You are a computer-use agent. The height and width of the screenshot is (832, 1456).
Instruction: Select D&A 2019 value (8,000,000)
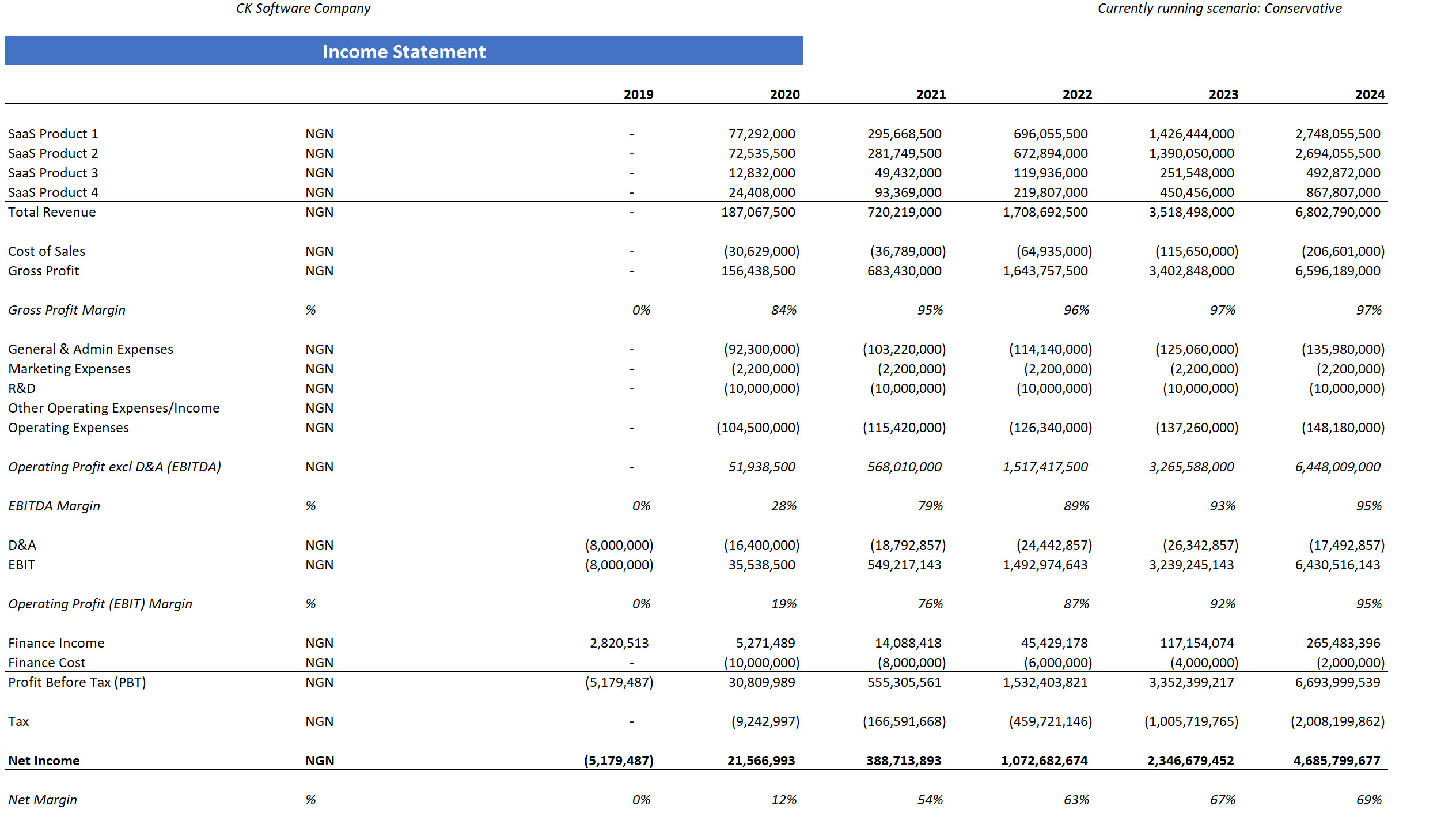coord(619,545)
